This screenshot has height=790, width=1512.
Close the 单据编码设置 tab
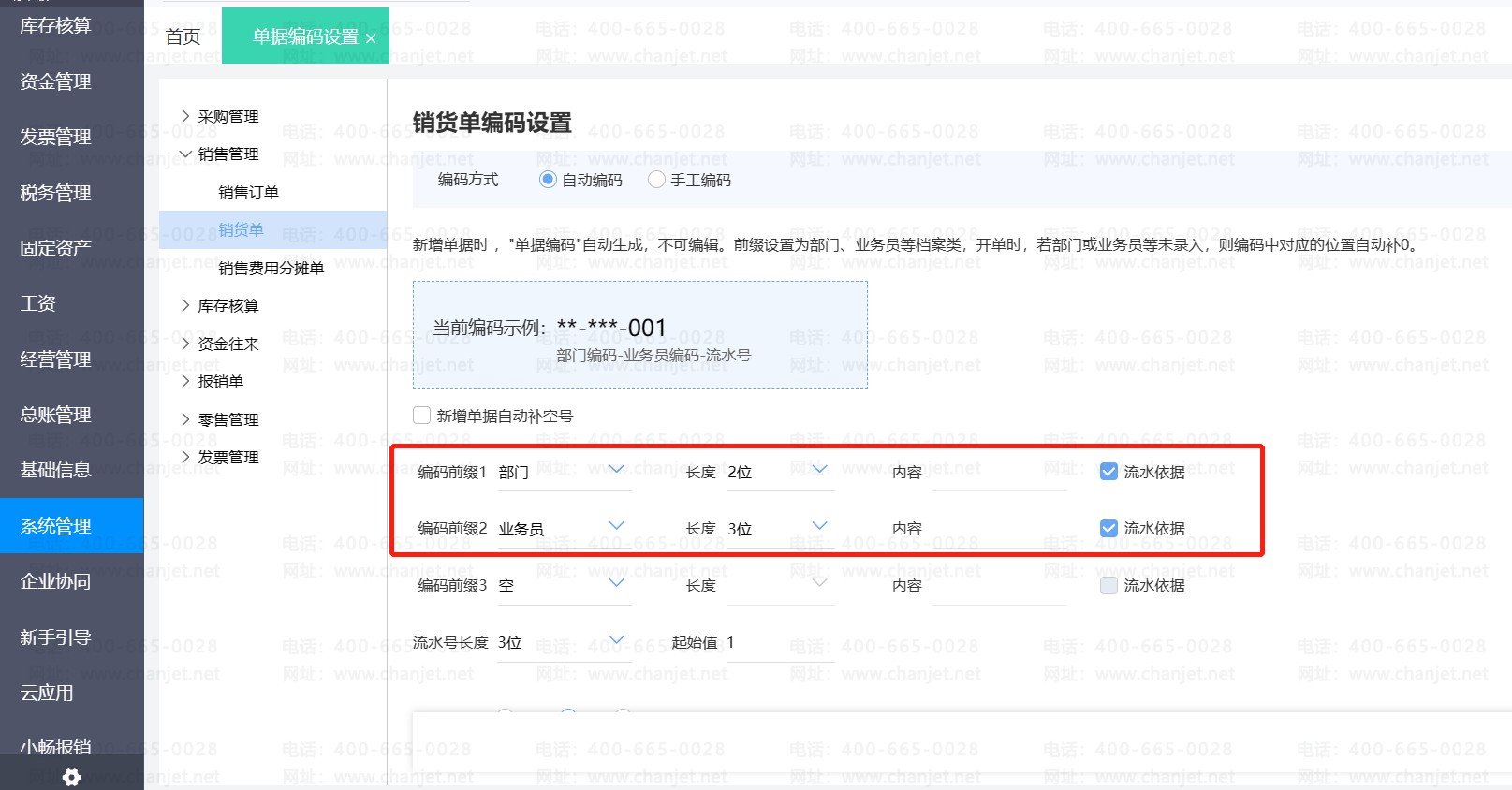click(x=371, y=38)
